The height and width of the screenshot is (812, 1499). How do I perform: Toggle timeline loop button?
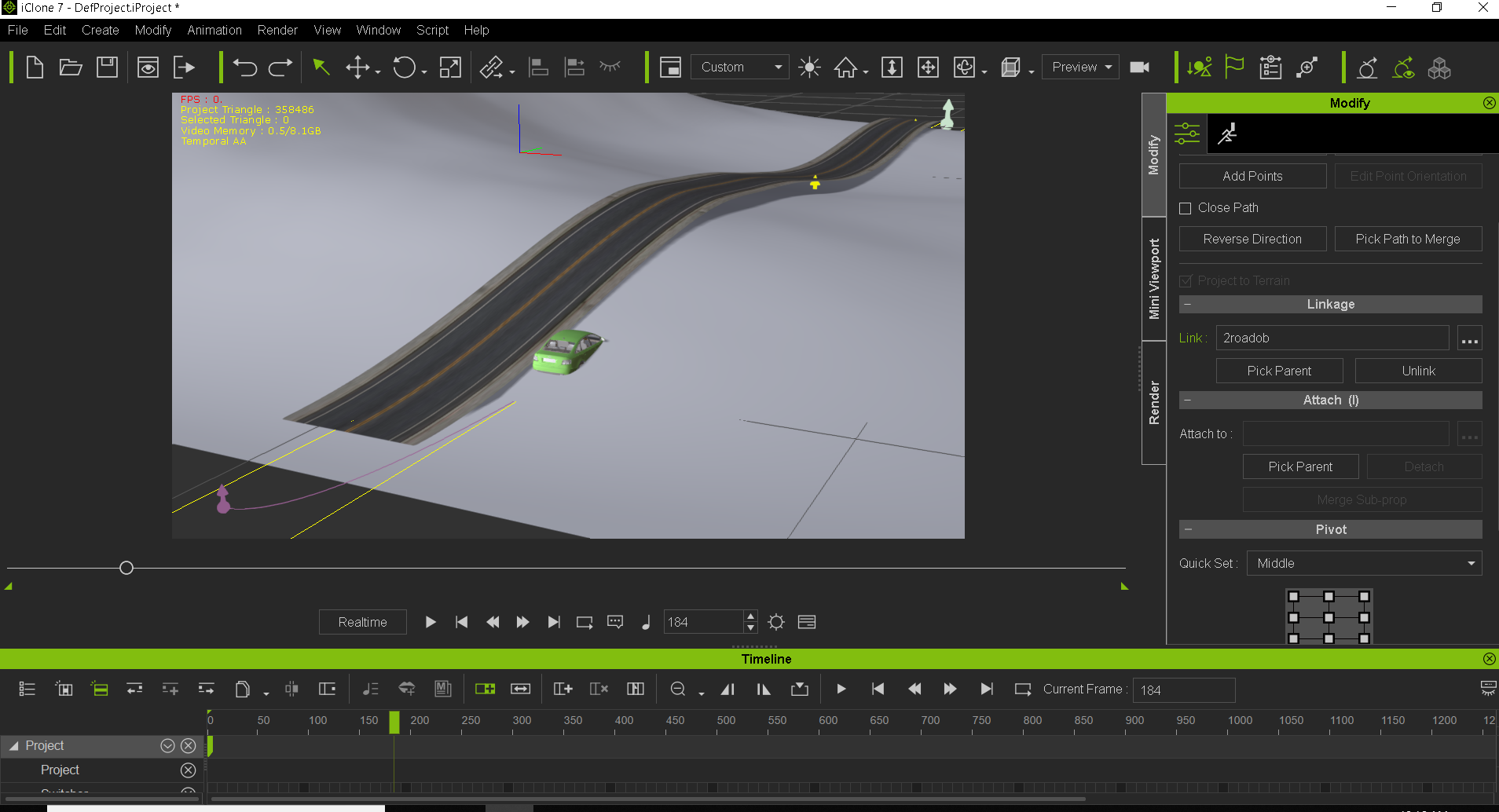click(x=1022, y=689)
